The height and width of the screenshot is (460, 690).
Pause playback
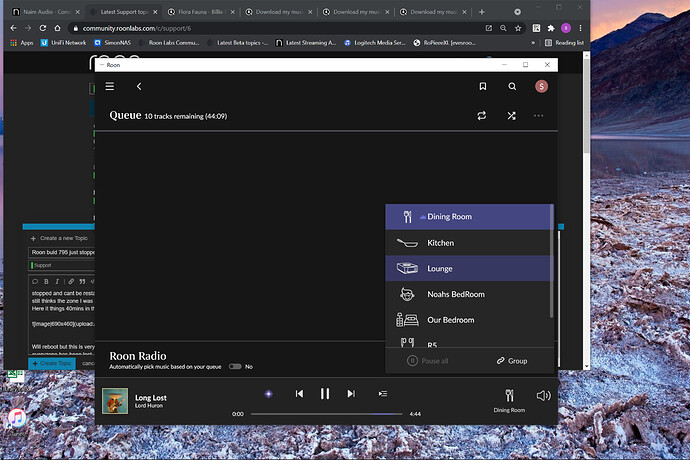click(325, 394)
